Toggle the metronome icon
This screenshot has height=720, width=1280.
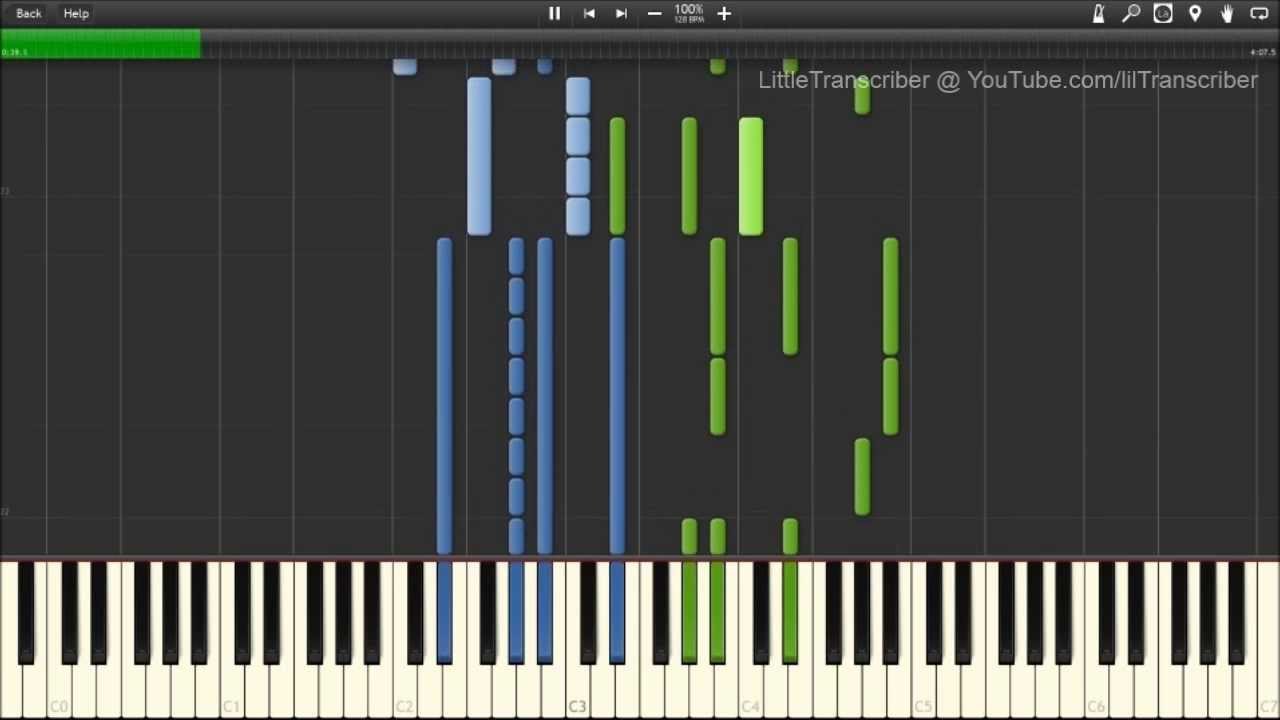[1098, 13]
